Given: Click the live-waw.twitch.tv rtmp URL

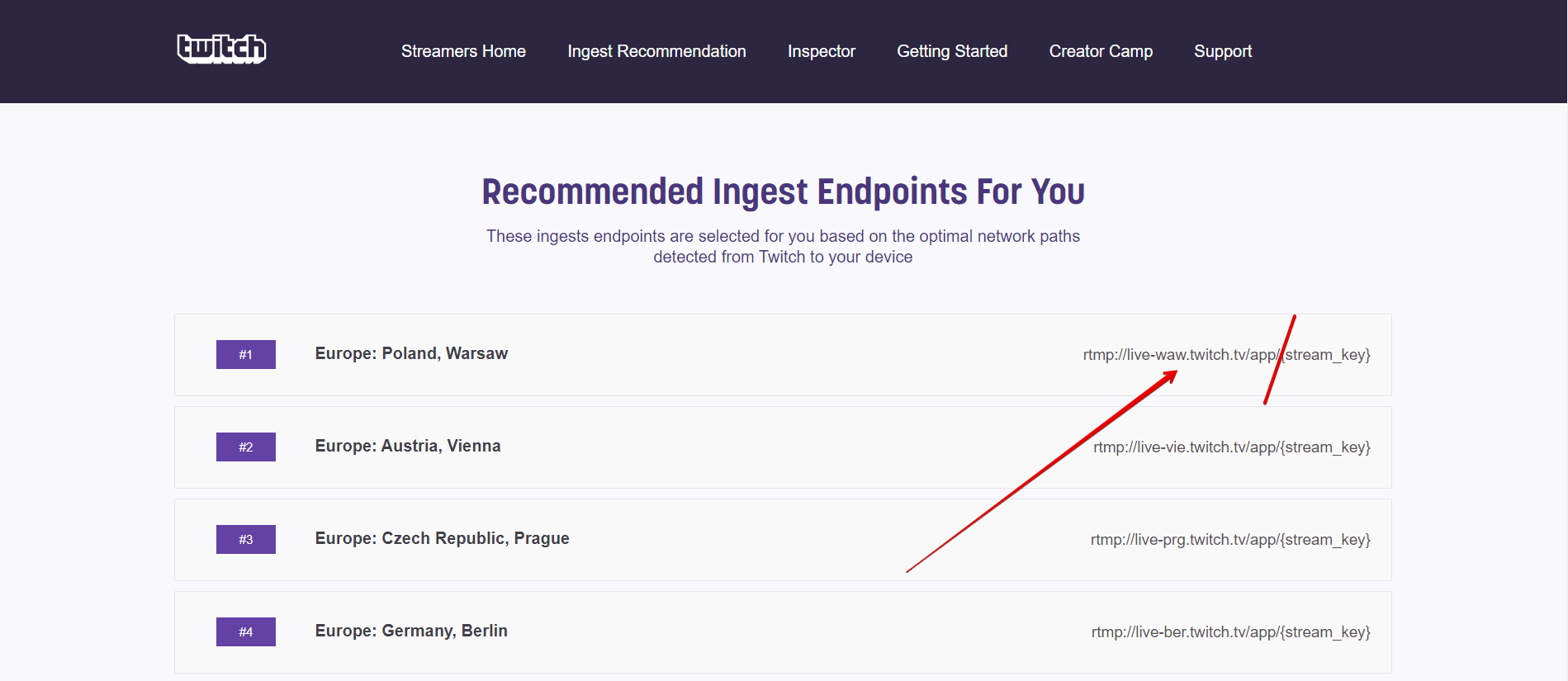Looking at the screenshot, I should 1226,355.
